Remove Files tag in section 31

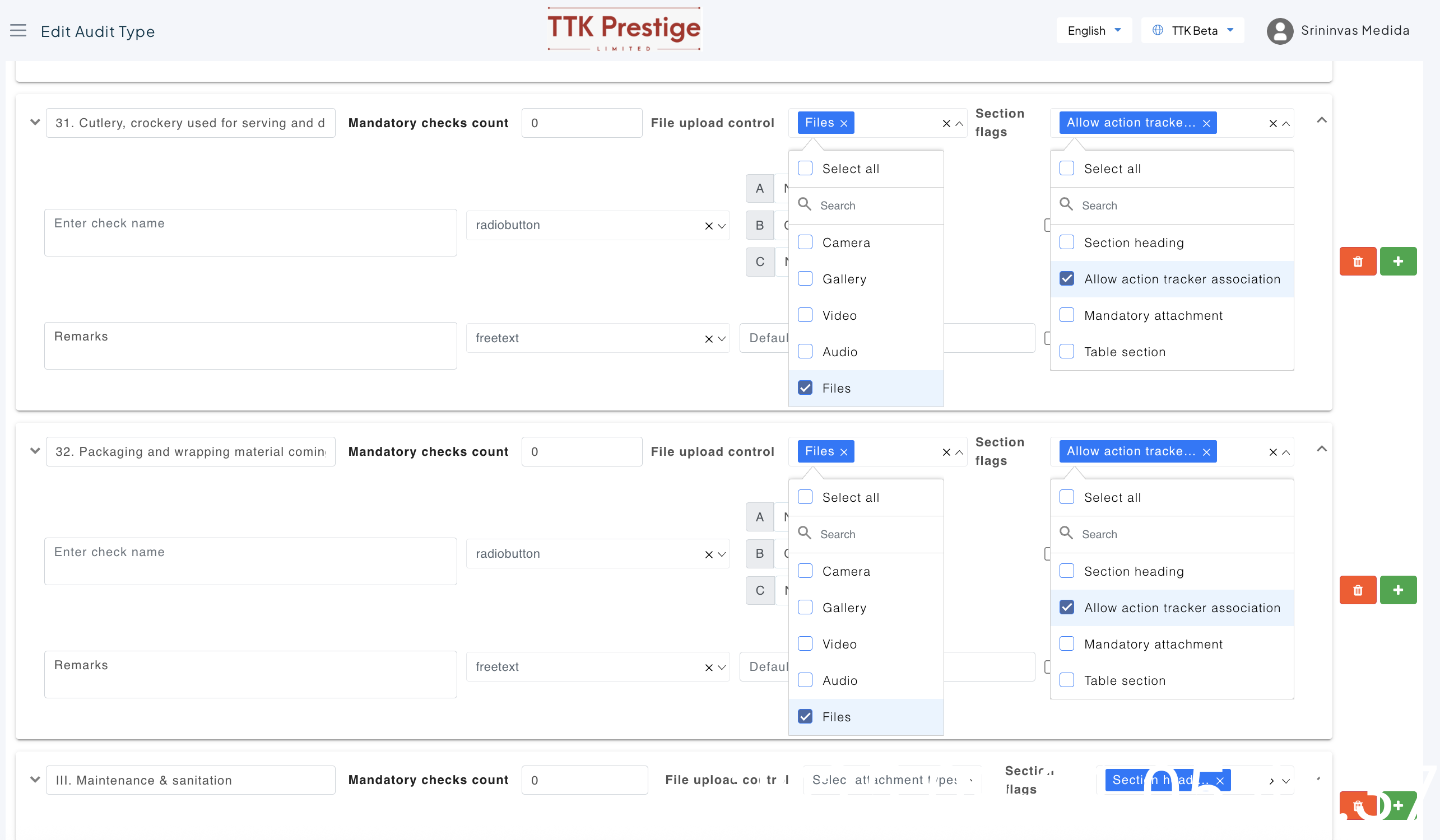click(844, 123)
